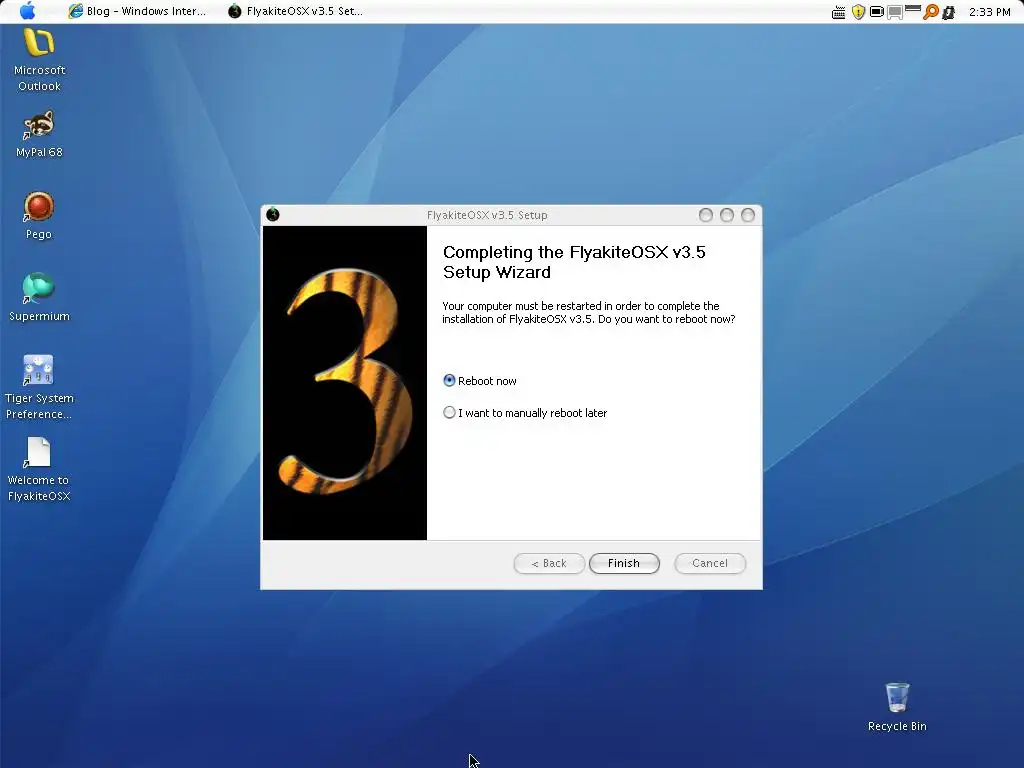Screen dimensions: 1024x768
Task: Select the Welcome to FlyakiteOSX file icon
Action: click(39, 470)
